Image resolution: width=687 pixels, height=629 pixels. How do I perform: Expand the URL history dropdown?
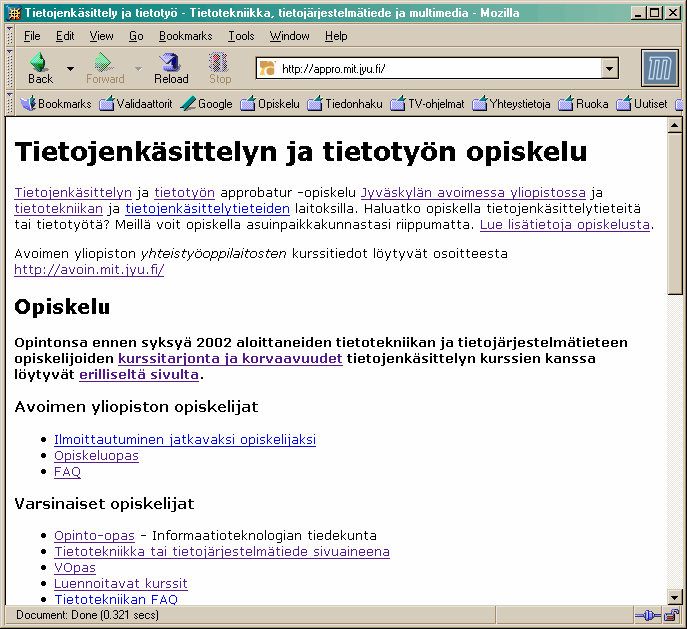(609, 69)
